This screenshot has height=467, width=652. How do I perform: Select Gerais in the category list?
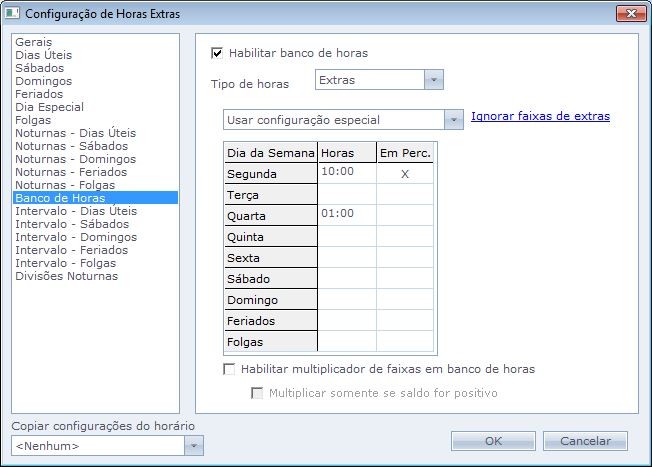tap(35, 43)
